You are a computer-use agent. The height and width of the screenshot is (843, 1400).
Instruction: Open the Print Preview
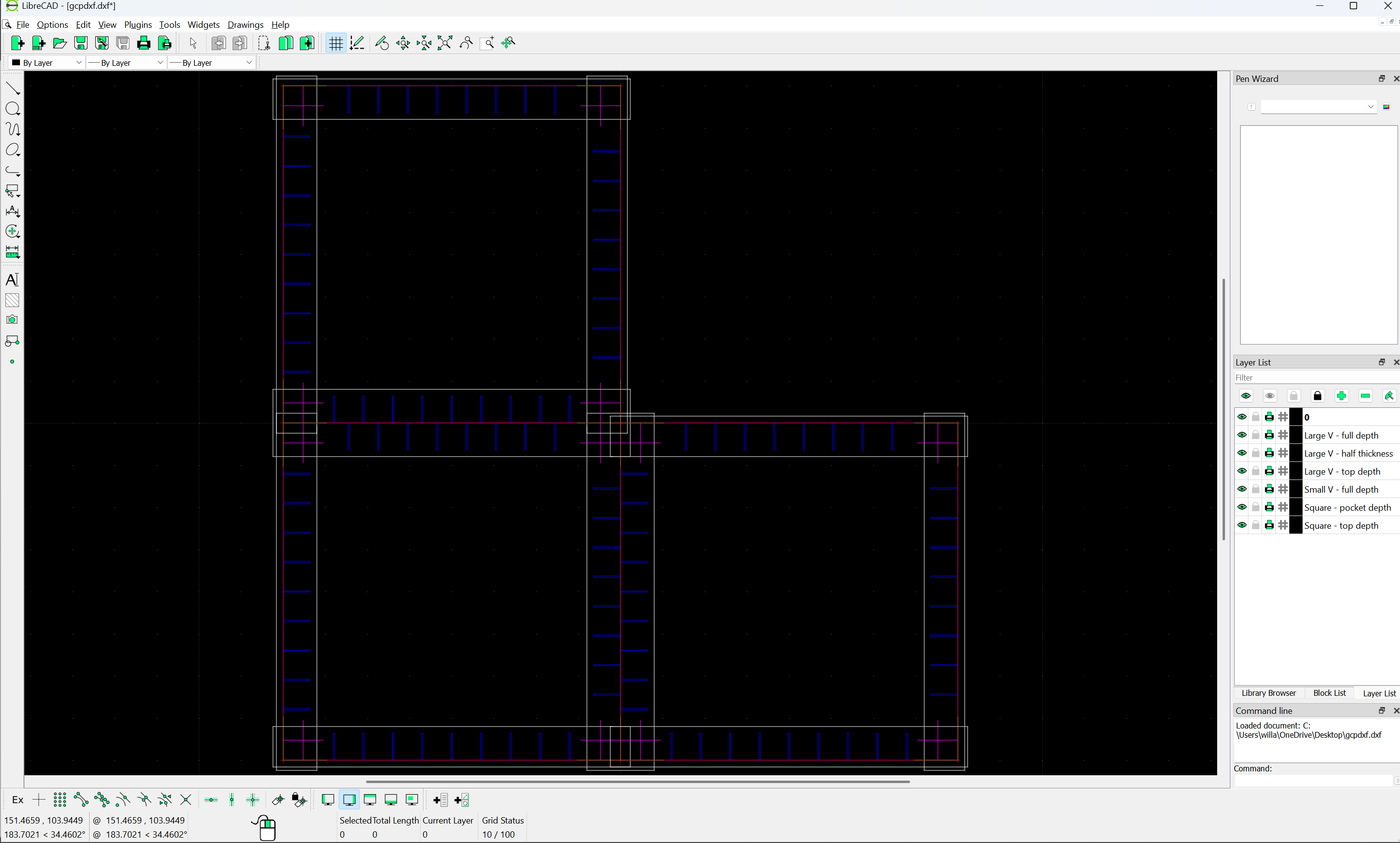(165, 43)
